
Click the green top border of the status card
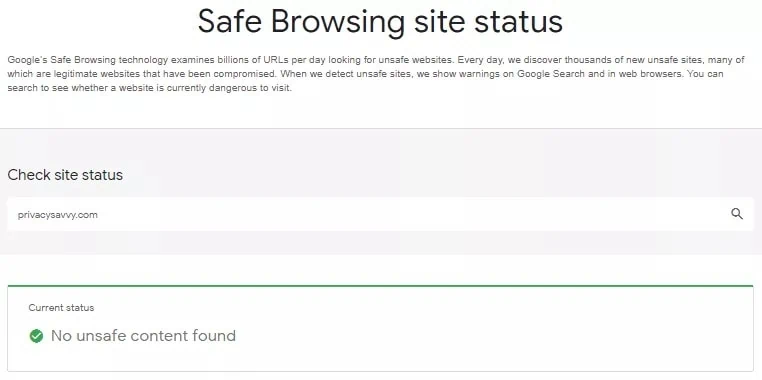tap(381, 286)
